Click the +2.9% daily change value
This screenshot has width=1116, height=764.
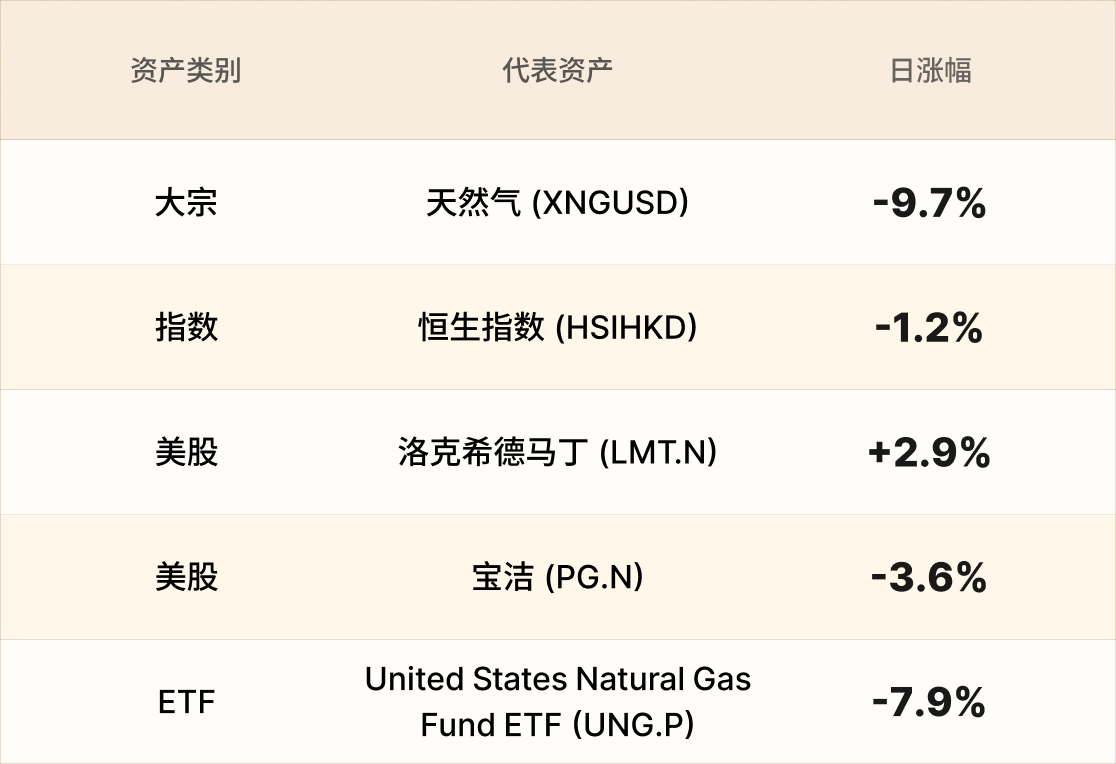click(929, 453)
